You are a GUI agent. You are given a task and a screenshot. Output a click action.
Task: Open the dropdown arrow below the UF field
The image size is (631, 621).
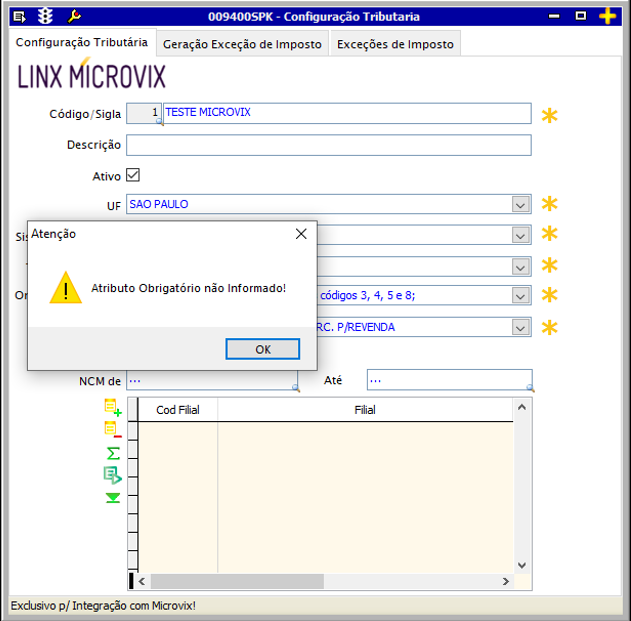click(520, 235)
